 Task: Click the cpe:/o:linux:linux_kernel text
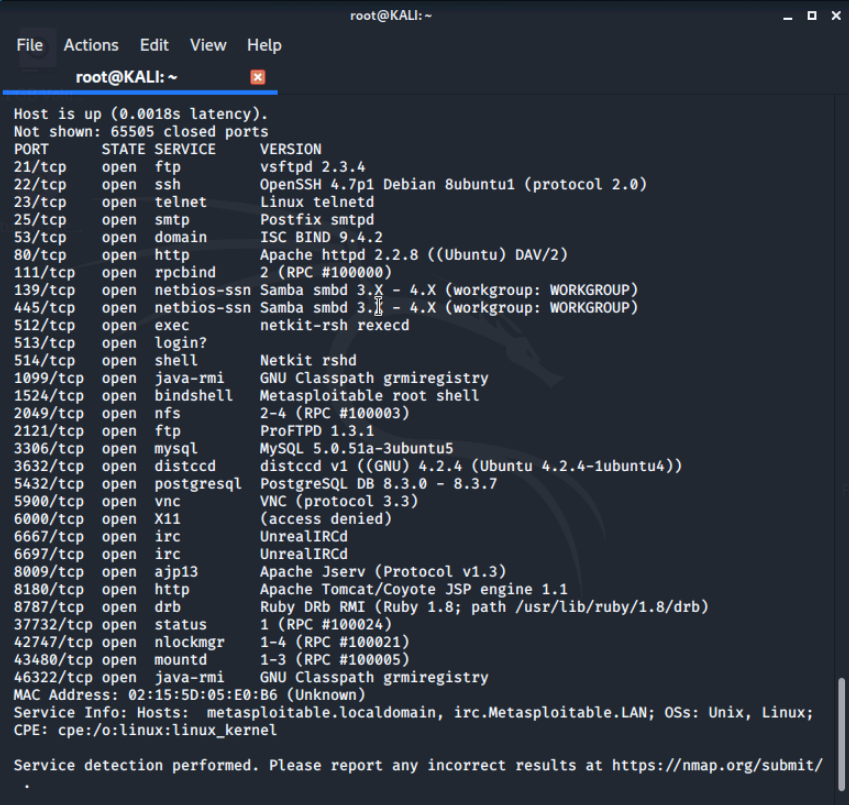[x=167, y=730]
